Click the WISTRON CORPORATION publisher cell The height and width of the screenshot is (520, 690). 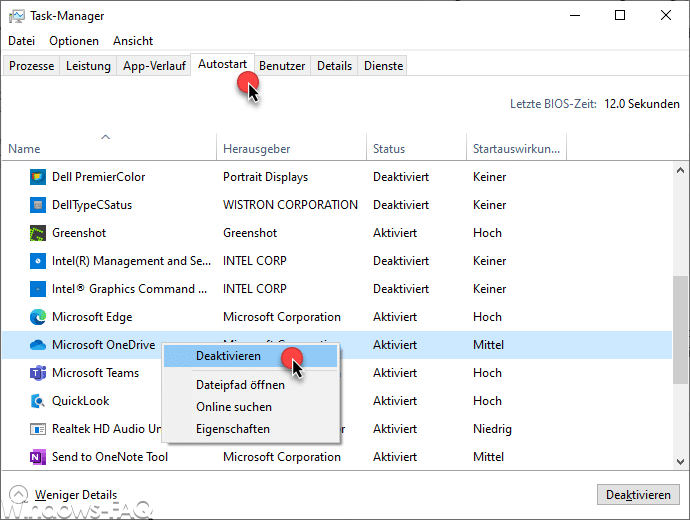290,205
